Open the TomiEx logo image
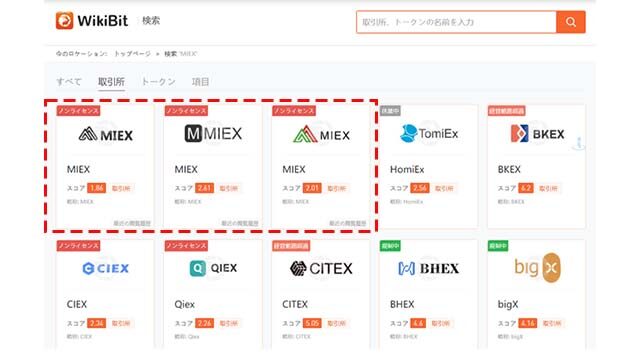Screen dimensions: 640x360 tap(429, 133)
